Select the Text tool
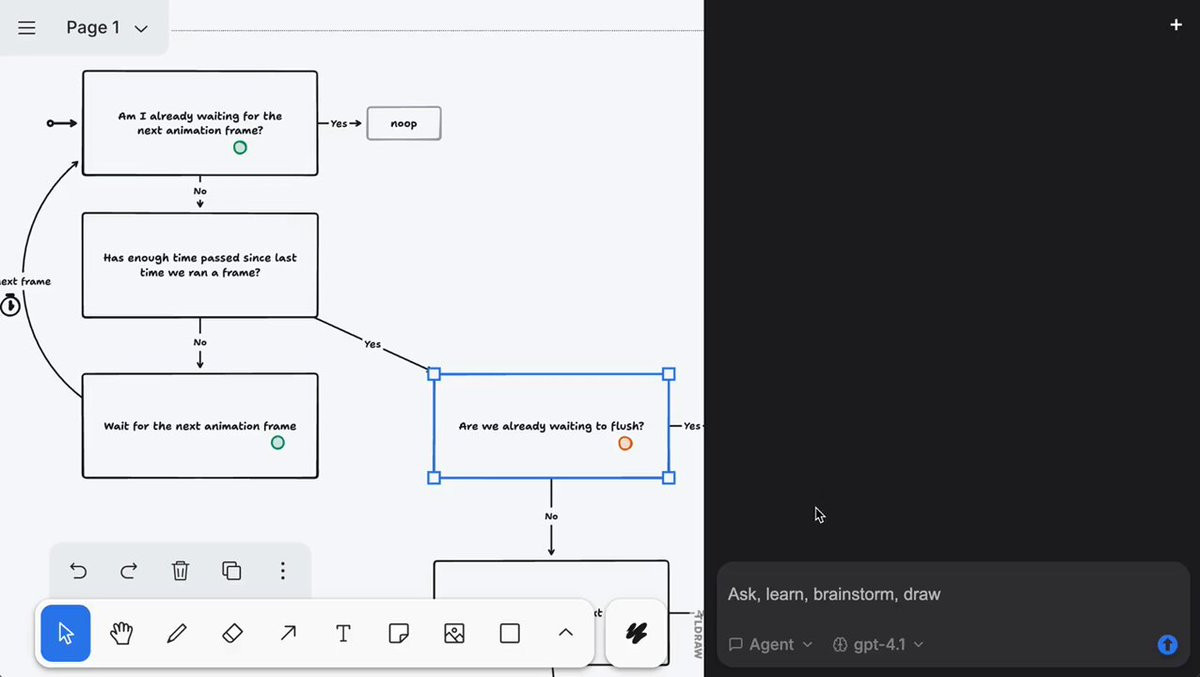 [343, 633]
